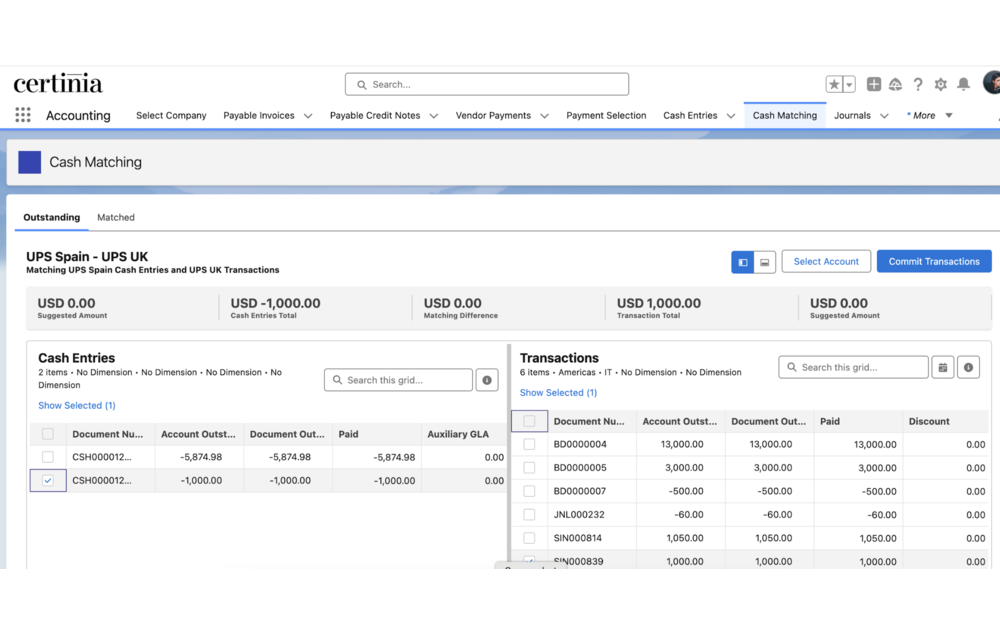This screenshot has width=1000, height=632.
Task: Open the App Launcher waffle icon
Action: 22,114
